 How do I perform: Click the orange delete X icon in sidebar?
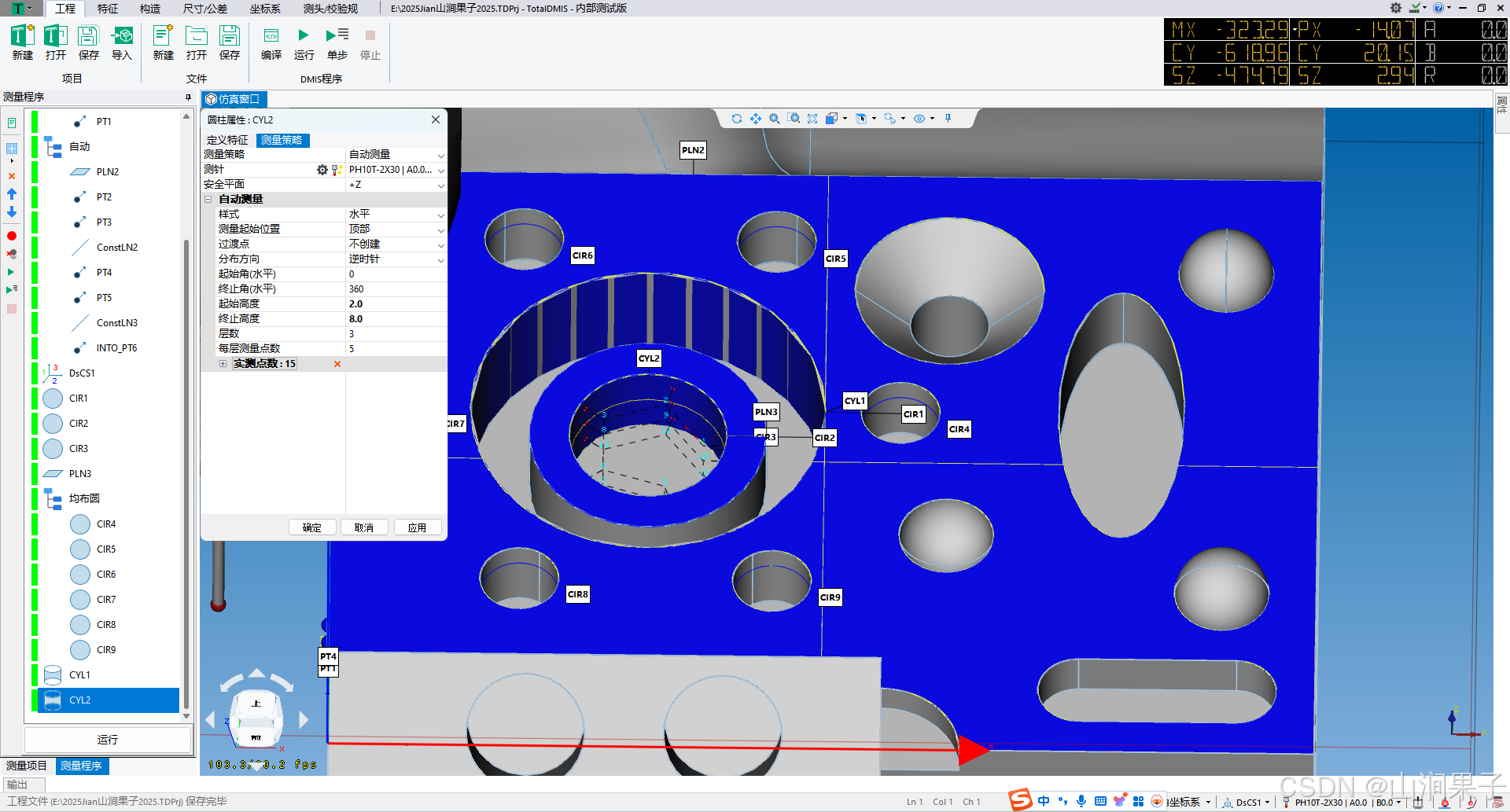point(12,176)
